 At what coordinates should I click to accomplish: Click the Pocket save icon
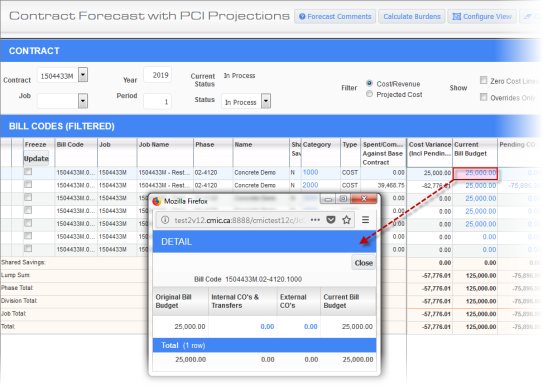tap(331, 220)
